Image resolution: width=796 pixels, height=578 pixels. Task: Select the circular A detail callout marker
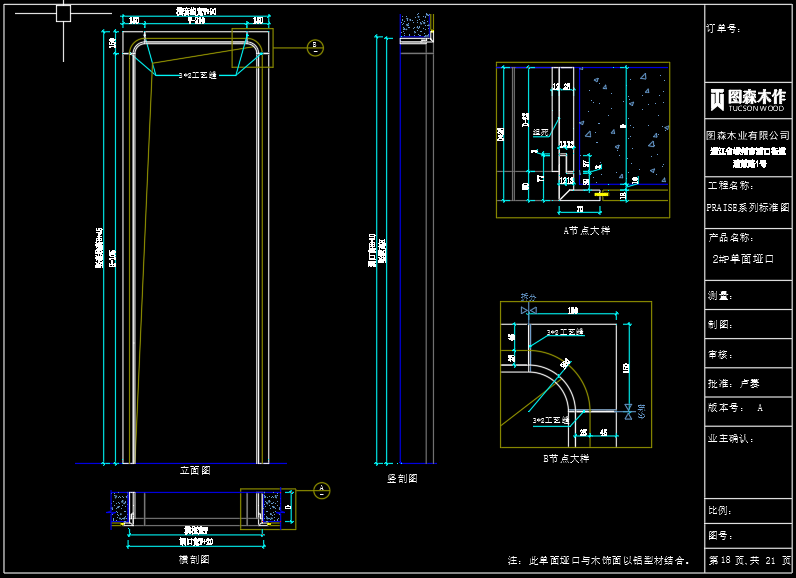tap(321, 490)
